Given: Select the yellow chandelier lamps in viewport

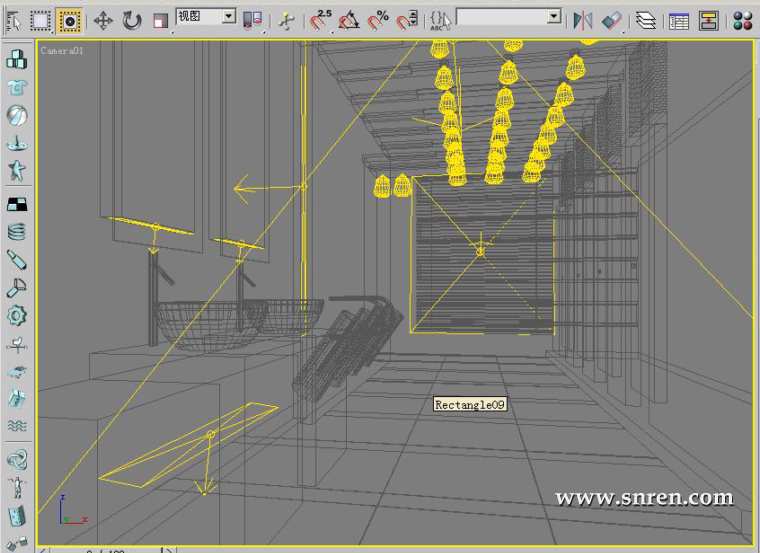Looking at the screenshot, I should pyautogui.click(x=500, y=121).
